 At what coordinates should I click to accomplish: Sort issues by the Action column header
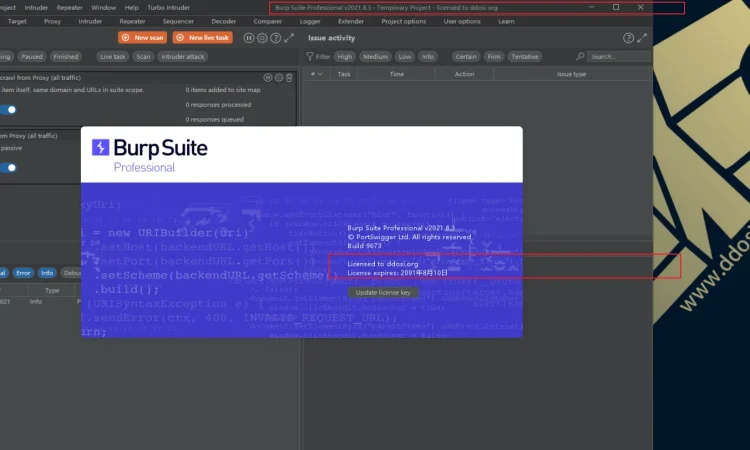coord(464,74)
